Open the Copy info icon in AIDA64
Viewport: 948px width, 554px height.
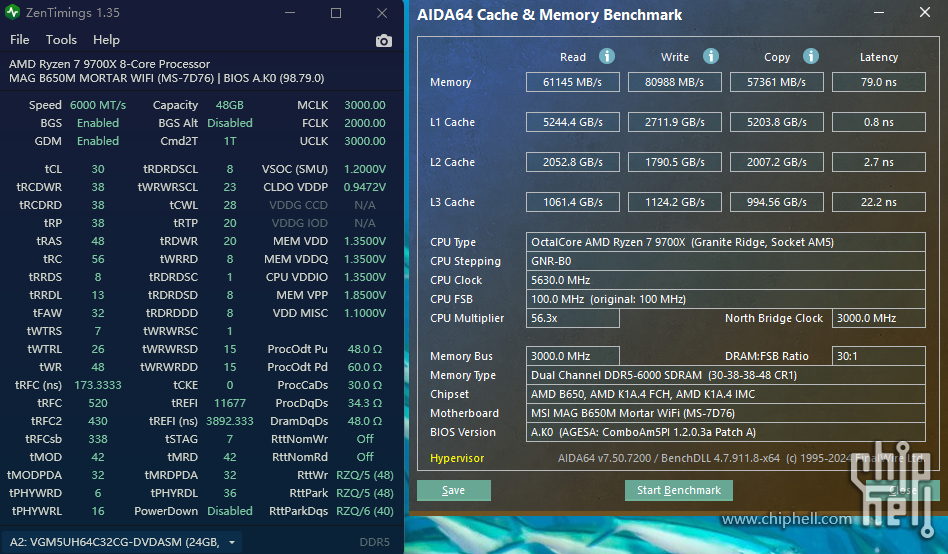[x=811, y=56]
